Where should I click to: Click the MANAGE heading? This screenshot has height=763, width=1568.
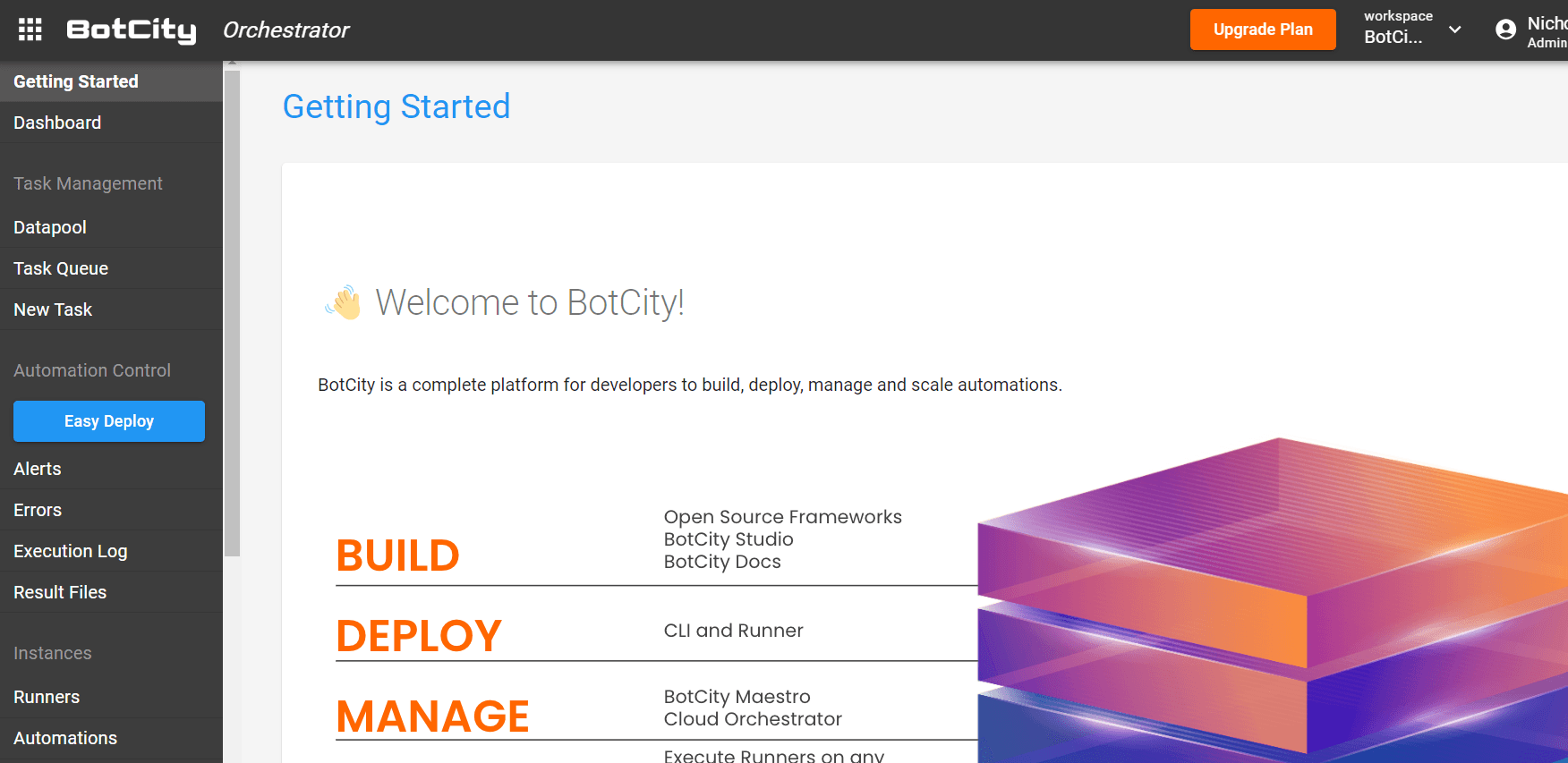432,716
